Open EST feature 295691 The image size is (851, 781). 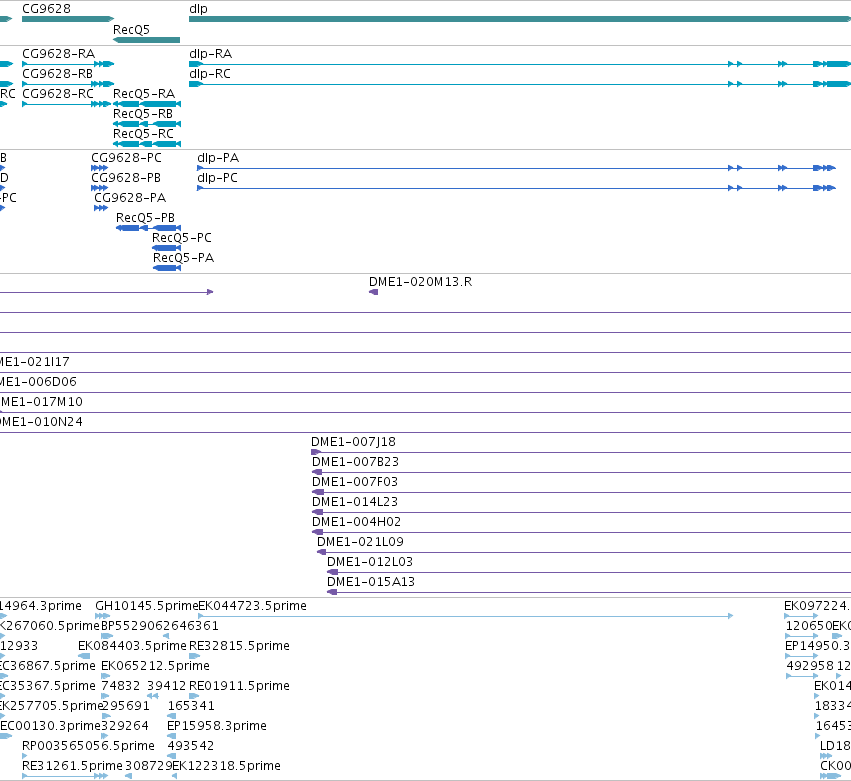click(106, 716)
